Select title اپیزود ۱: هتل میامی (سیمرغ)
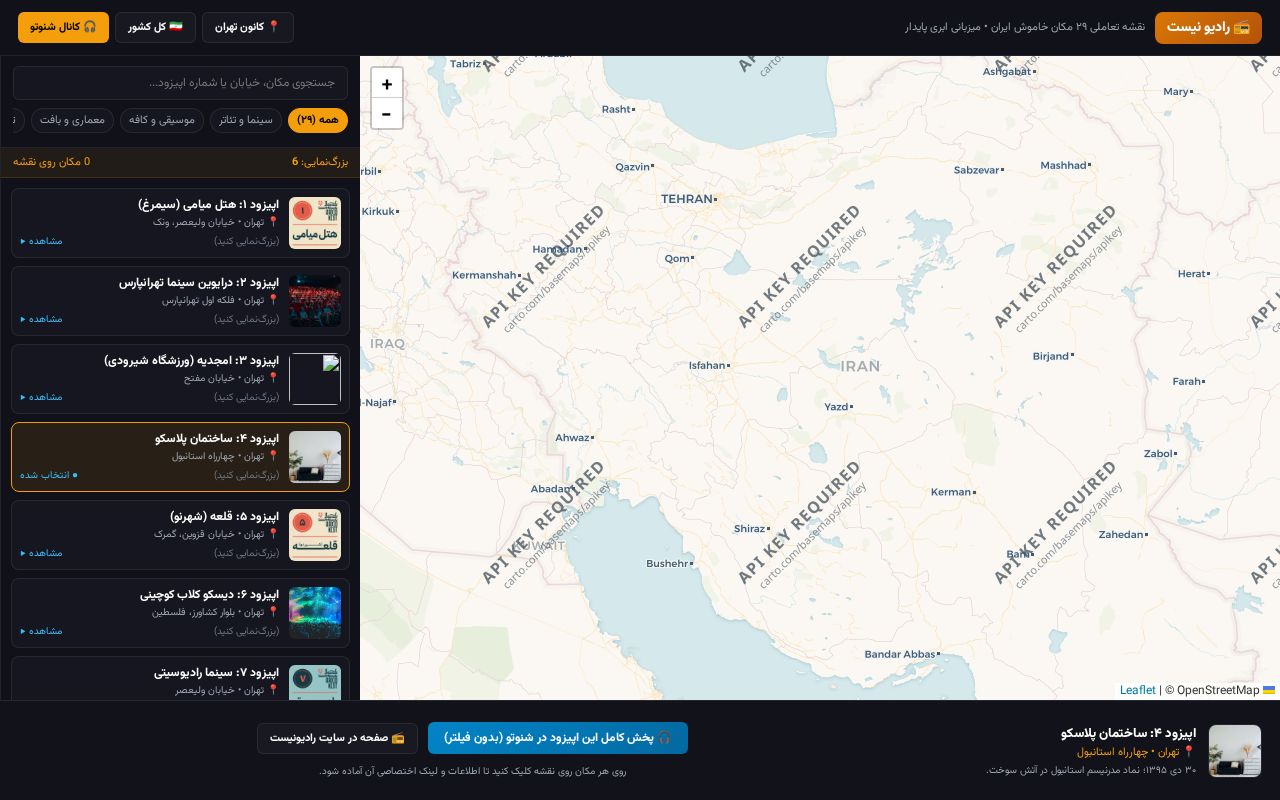Screen dimensions: 1280x800 [209, 204]
